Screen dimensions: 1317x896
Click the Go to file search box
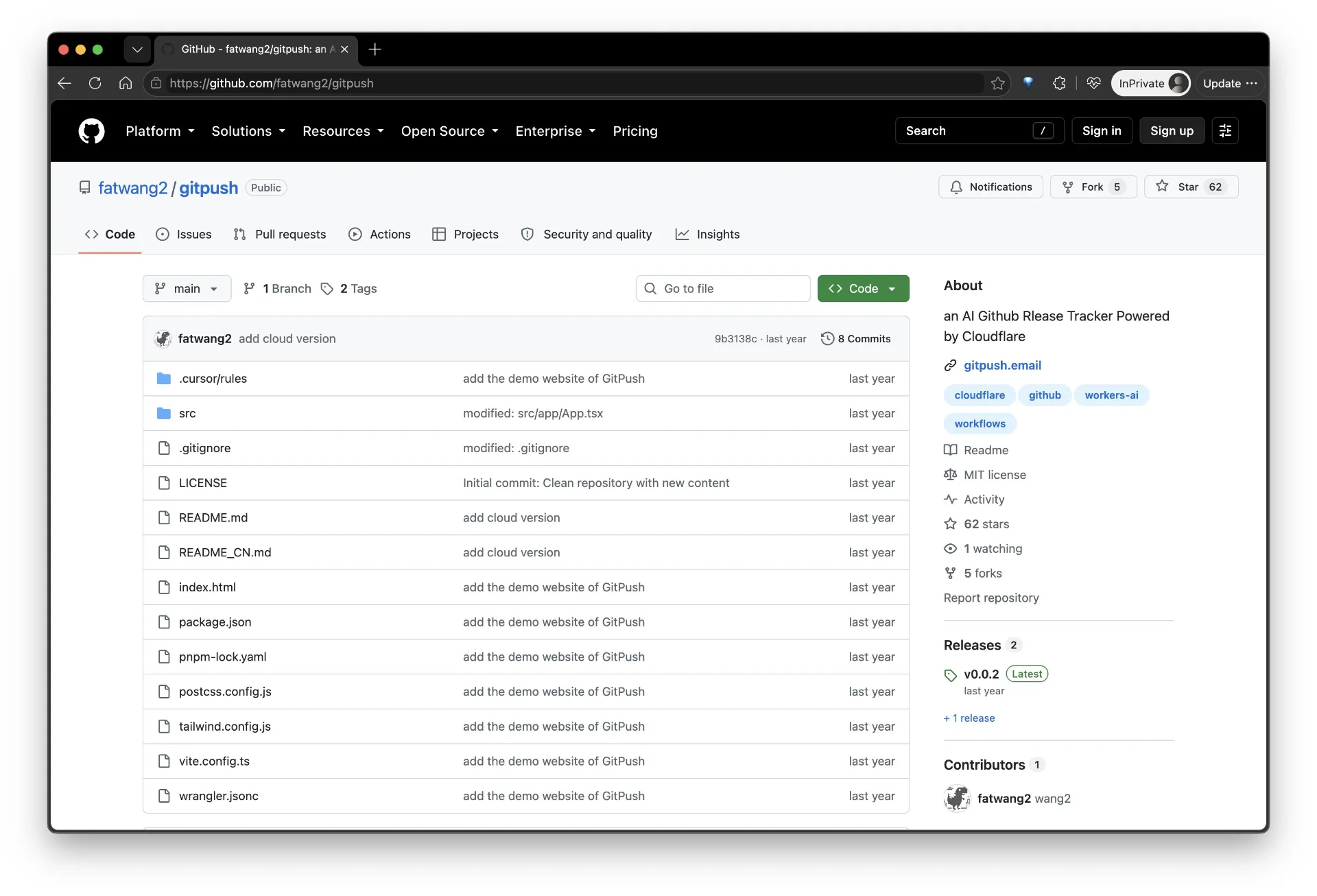723,289
